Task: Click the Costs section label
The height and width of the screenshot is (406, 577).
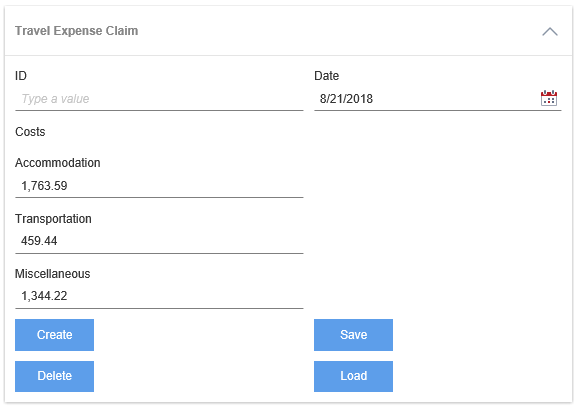Action: pos(30,132)
